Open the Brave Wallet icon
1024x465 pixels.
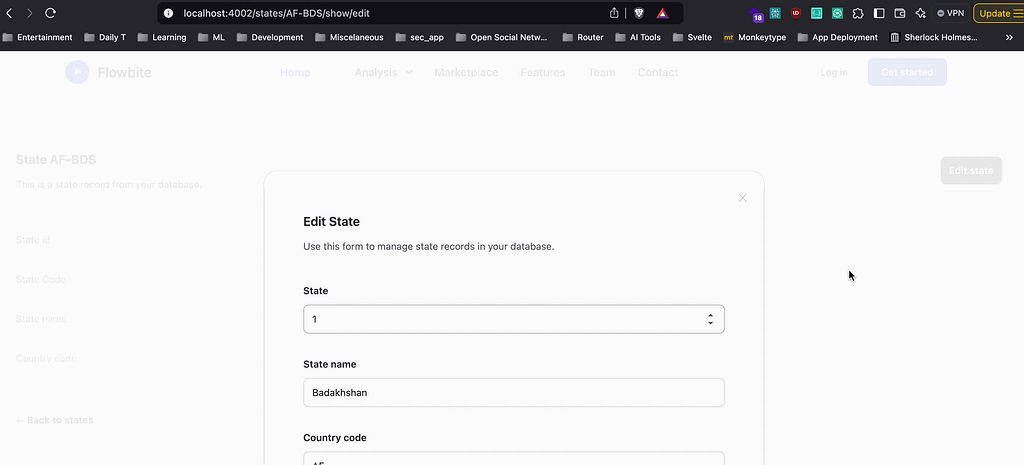coord(900,13)
